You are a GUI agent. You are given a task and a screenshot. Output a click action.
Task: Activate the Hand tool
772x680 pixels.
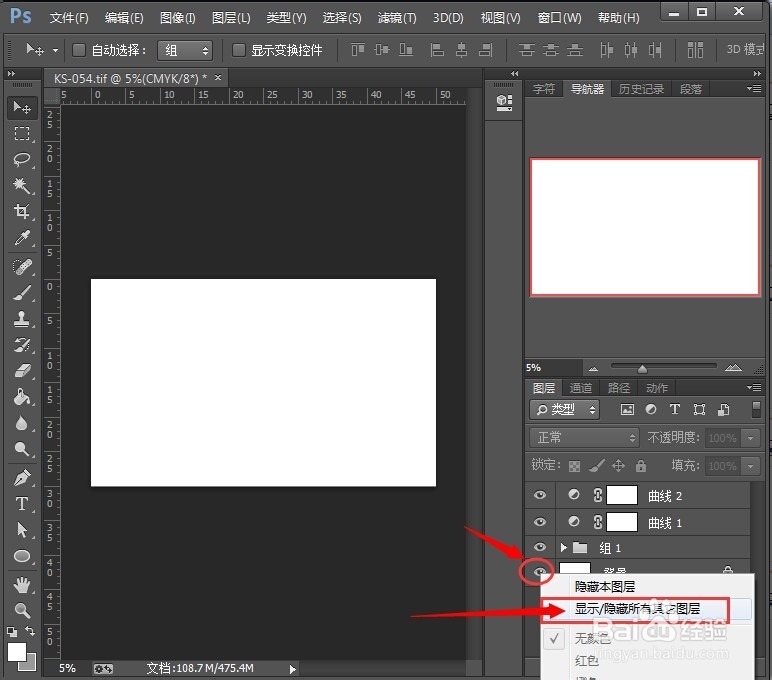22,585
